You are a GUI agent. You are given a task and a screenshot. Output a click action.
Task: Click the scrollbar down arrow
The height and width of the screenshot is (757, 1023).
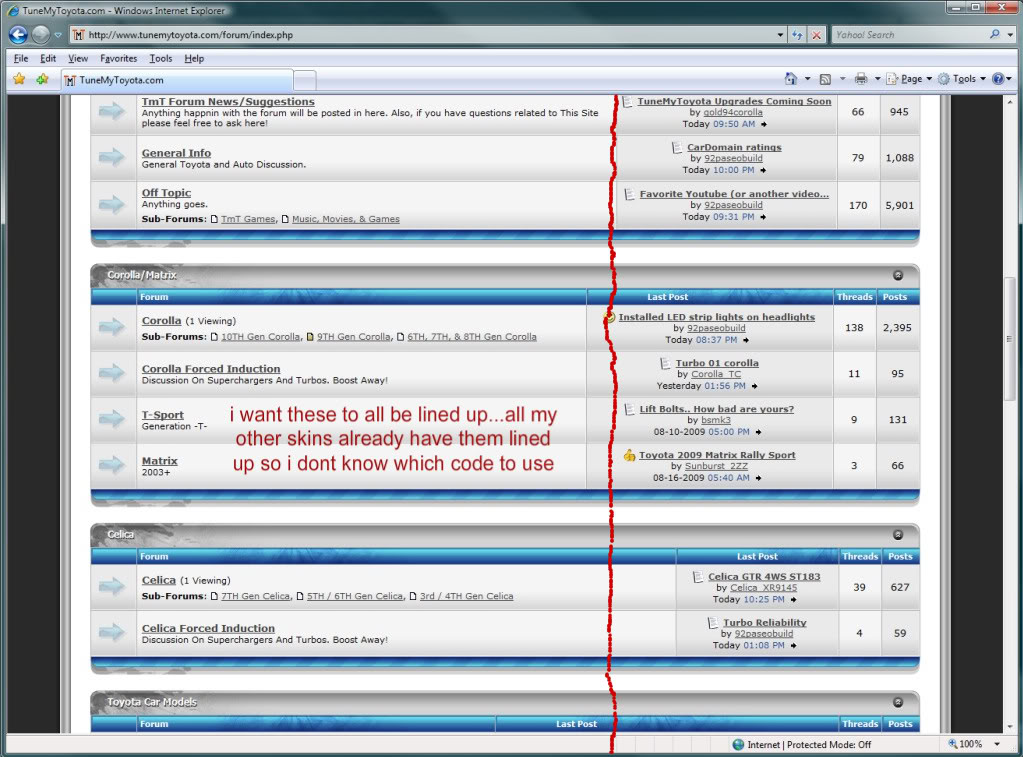(1009, 726)
